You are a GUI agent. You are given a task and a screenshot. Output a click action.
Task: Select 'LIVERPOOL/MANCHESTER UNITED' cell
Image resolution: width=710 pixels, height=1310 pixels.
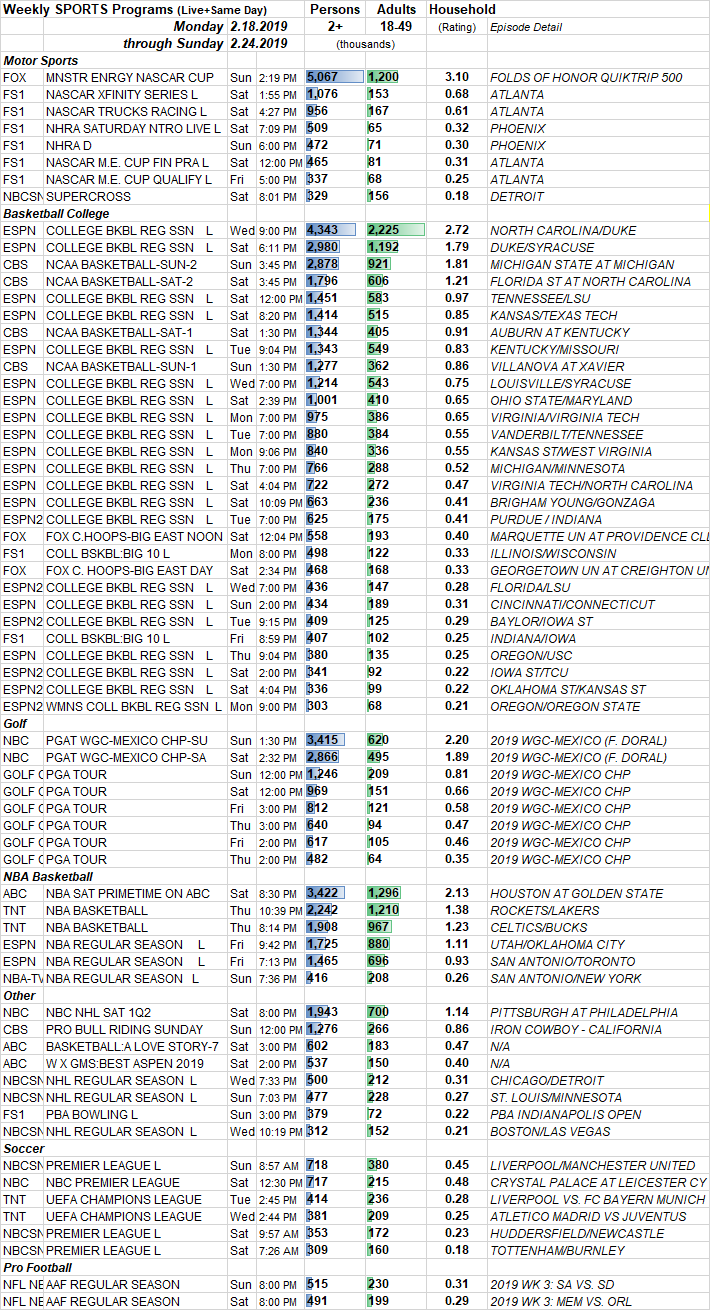coord(592,1165)
